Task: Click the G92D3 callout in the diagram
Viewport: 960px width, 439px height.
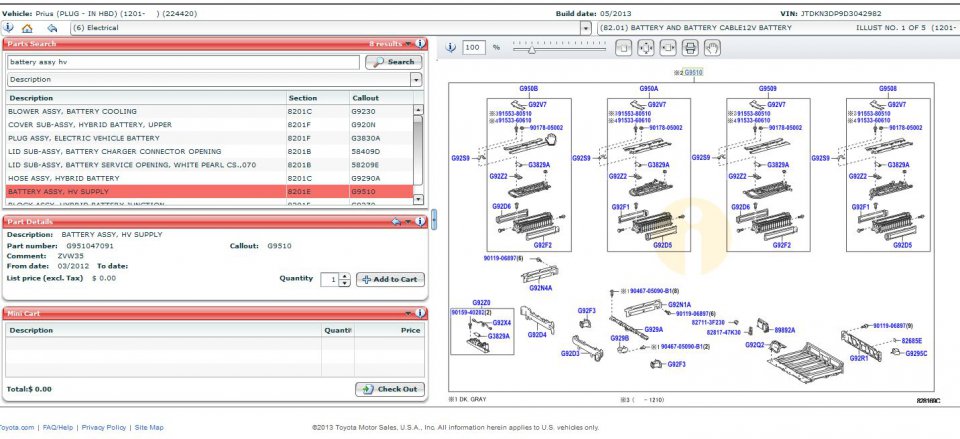Action: tap(570, 353)
